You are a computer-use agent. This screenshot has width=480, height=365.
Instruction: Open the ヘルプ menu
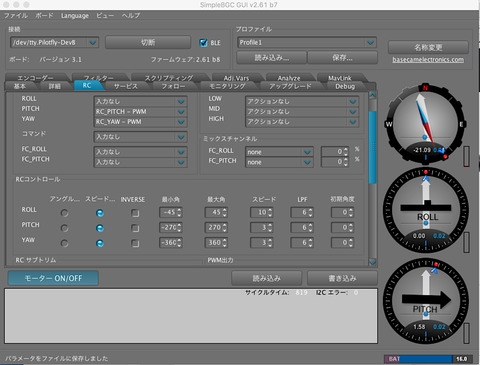[131, 15]
